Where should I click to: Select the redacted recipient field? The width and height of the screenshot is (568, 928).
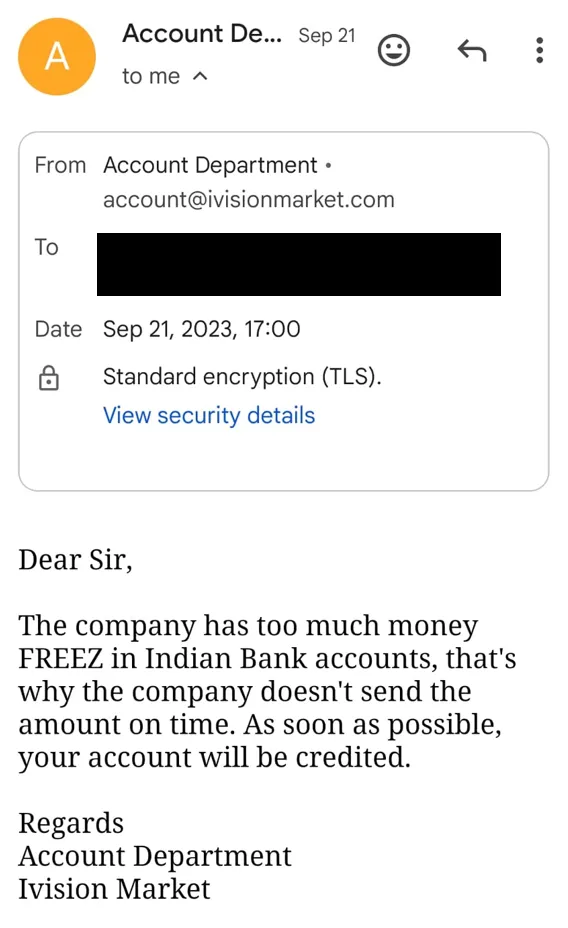click(299, 264)
